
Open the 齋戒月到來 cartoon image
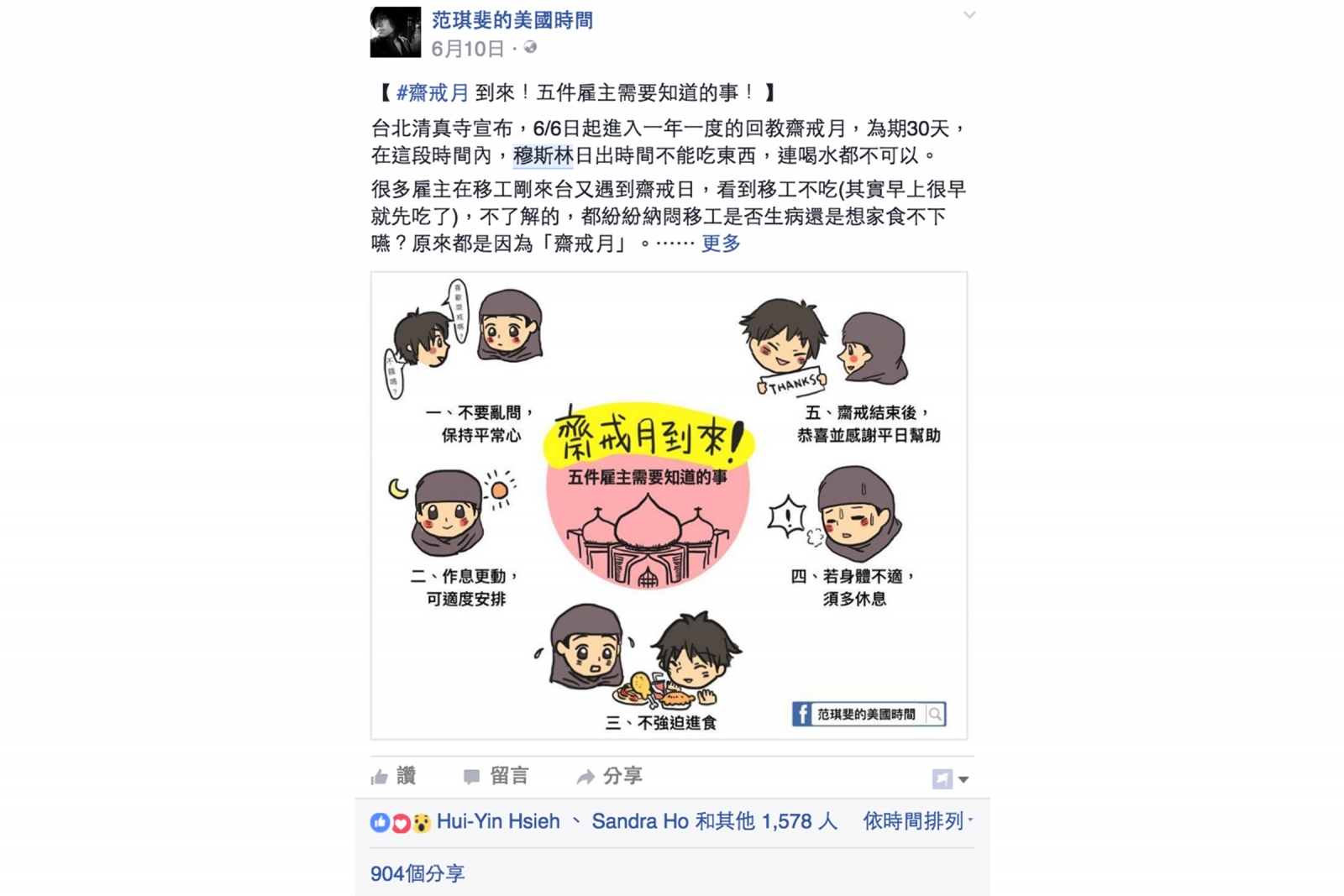click(x=669, y=506)
